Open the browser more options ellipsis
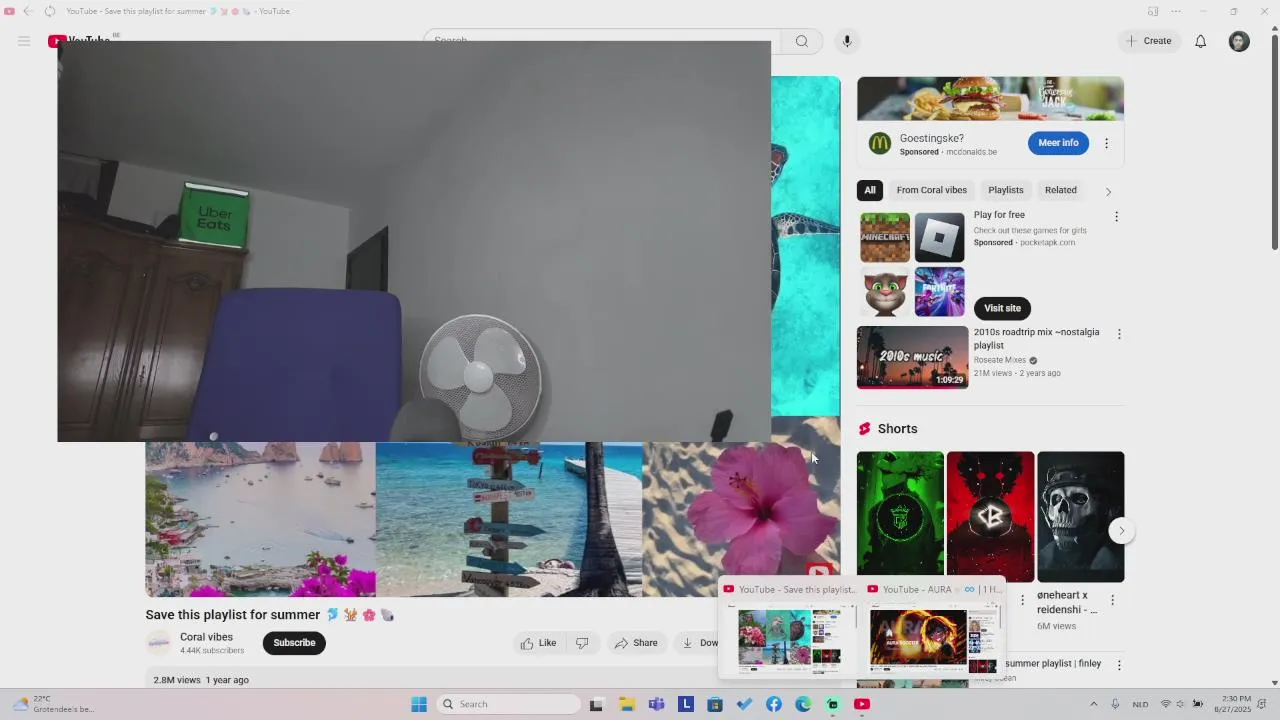Viewport: 1280px width, 720px height. point(1175,11)
